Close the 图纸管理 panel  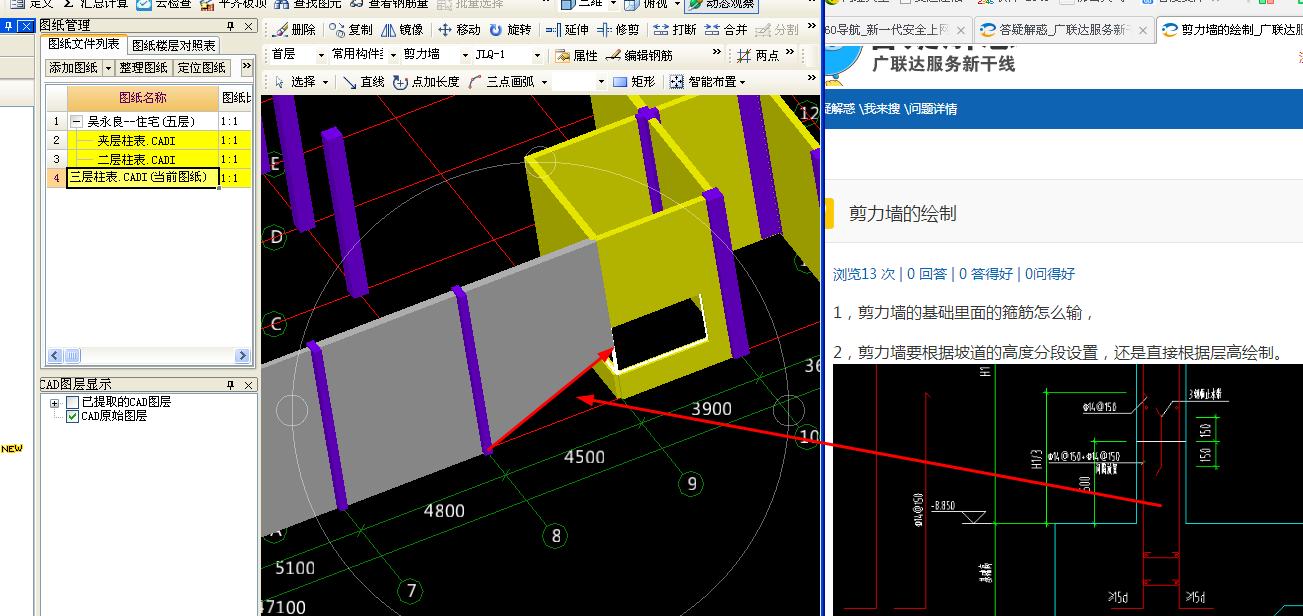[x=249, y=26]
